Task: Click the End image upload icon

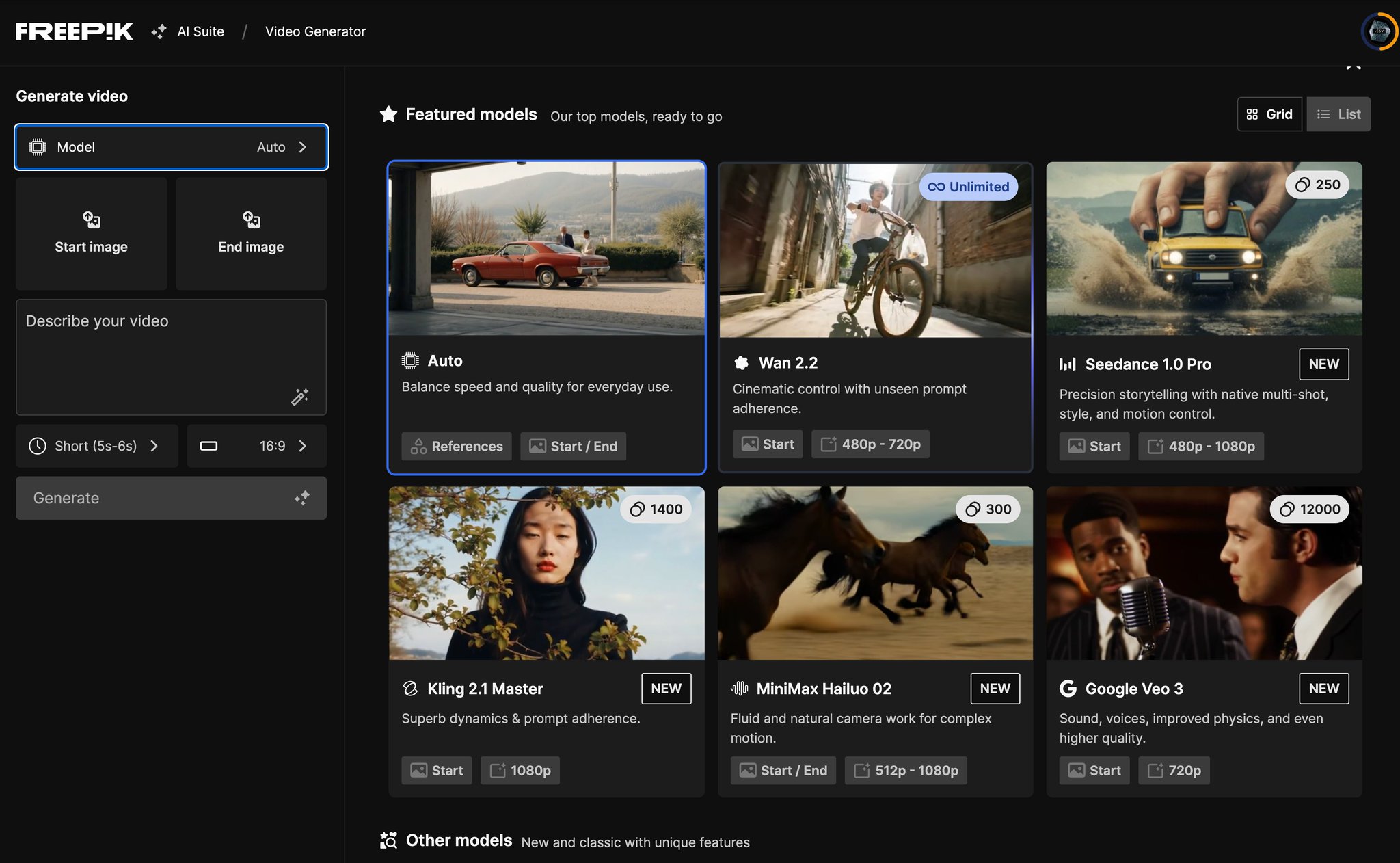Action: (x=251, y=220)
